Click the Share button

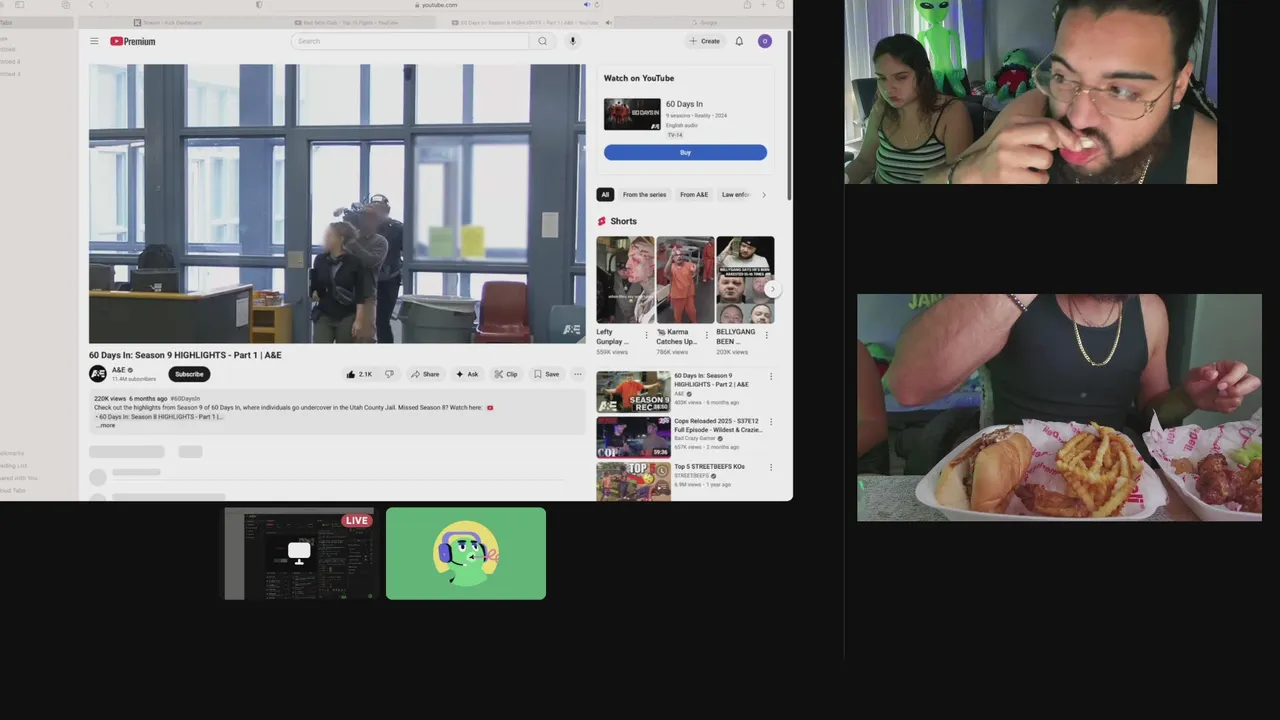pos(425,374)
